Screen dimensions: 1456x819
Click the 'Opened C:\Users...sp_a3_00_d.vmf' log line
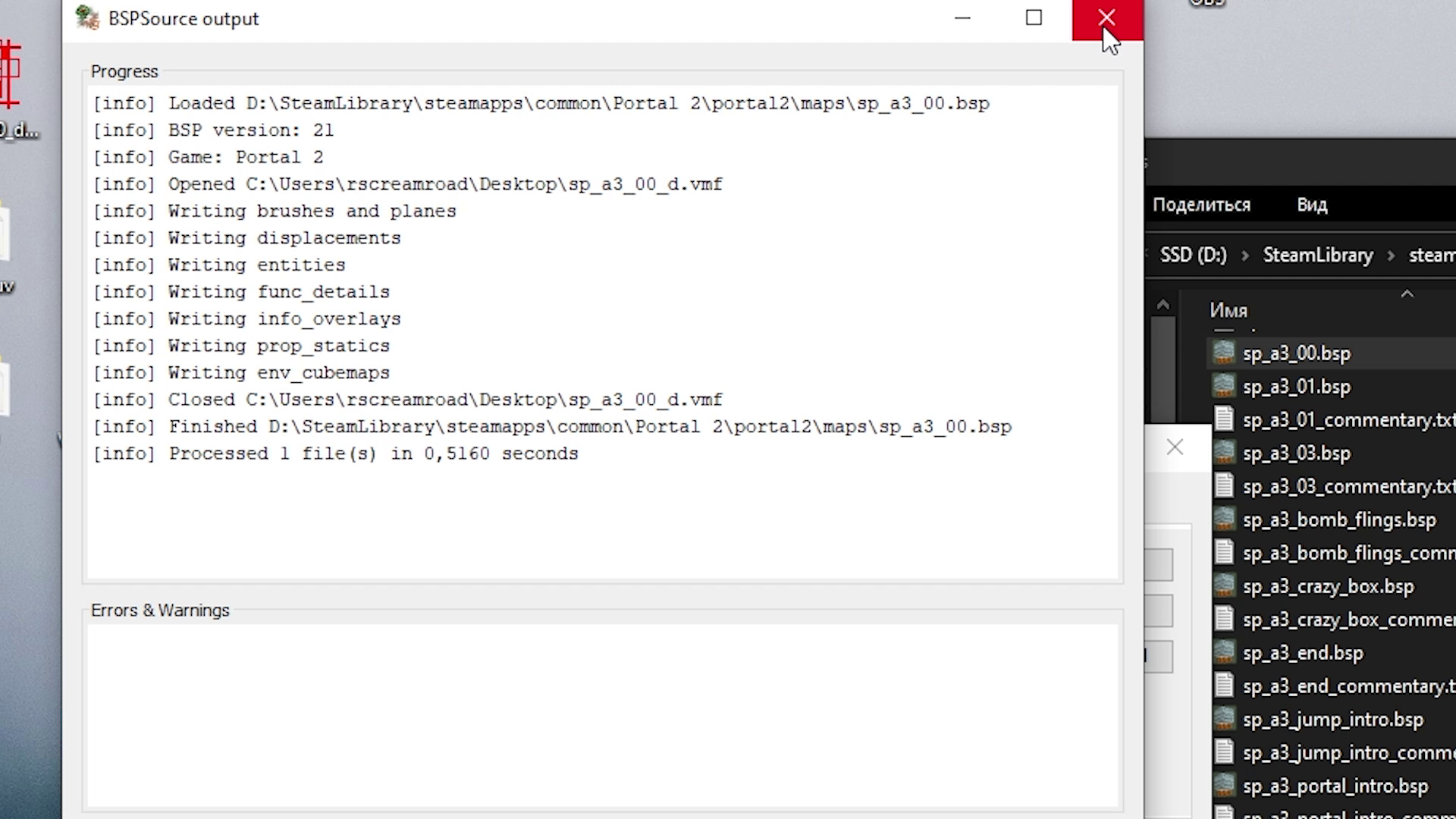[x=408, y=184]
